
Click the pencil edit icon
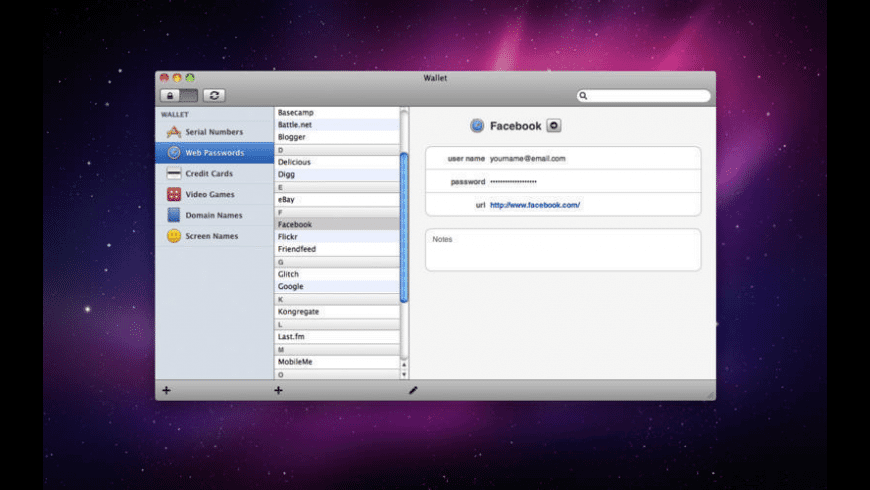413,390
